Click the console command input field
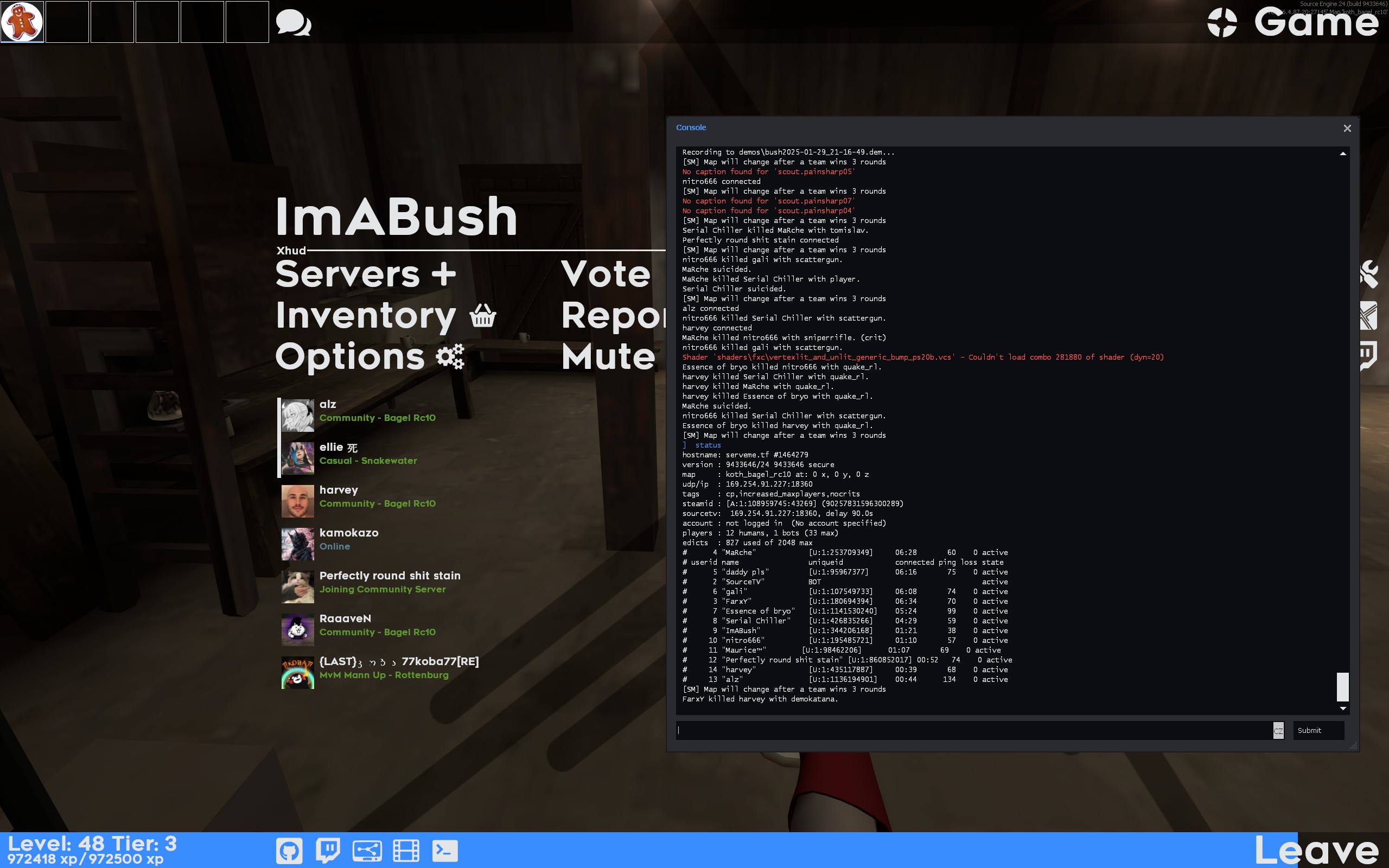The width and height of the screenshot is (1389, 868). point(973,730)
